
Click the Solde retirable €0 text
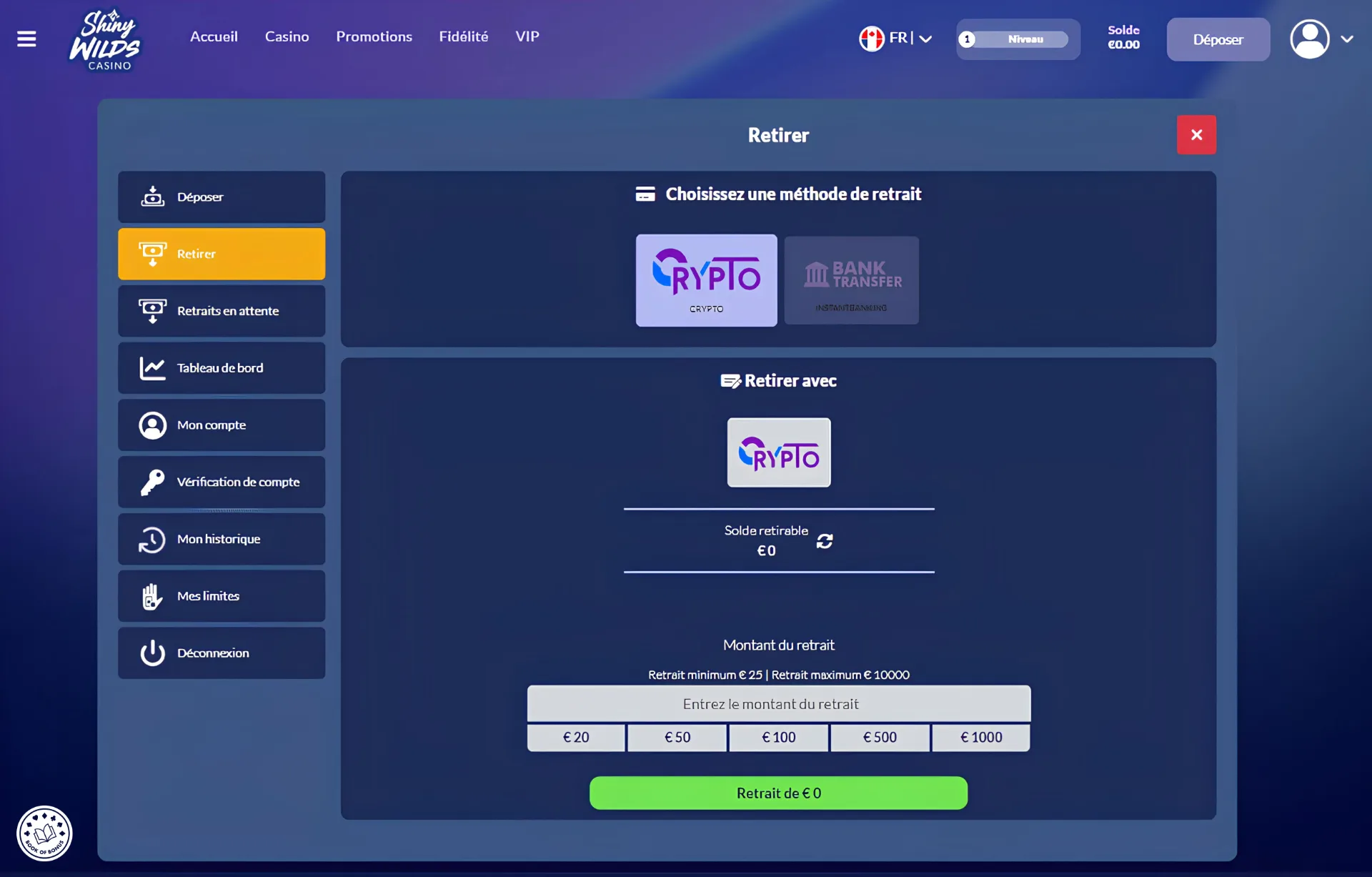pos(766,540)
